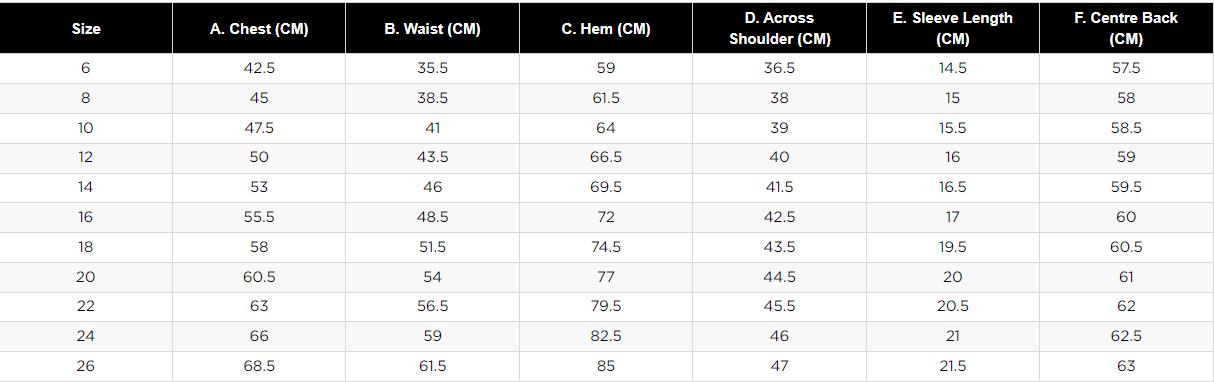Click F. Centre Back (CM) header
This screenshot has height=382, width=1214.
(x=1126, y=29)
